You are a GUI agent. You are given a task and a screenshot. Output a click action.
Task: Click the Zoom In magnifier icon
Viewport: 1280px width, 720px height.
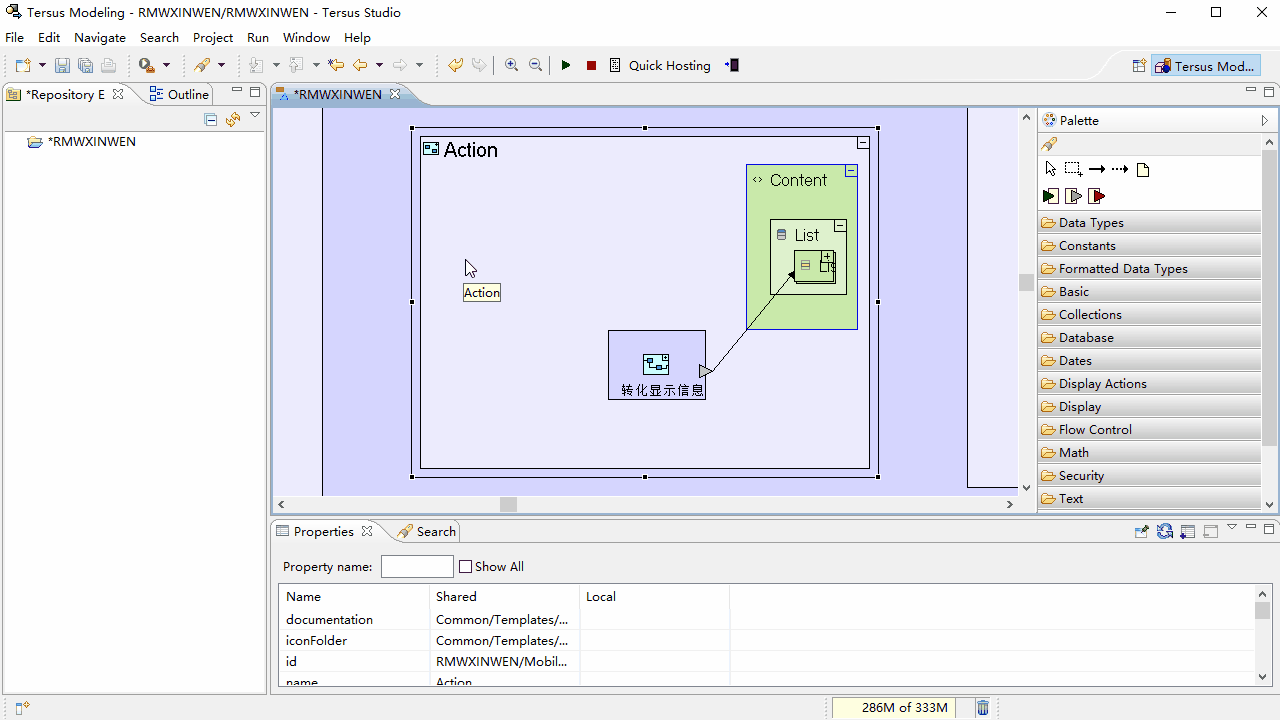(511, 65)
